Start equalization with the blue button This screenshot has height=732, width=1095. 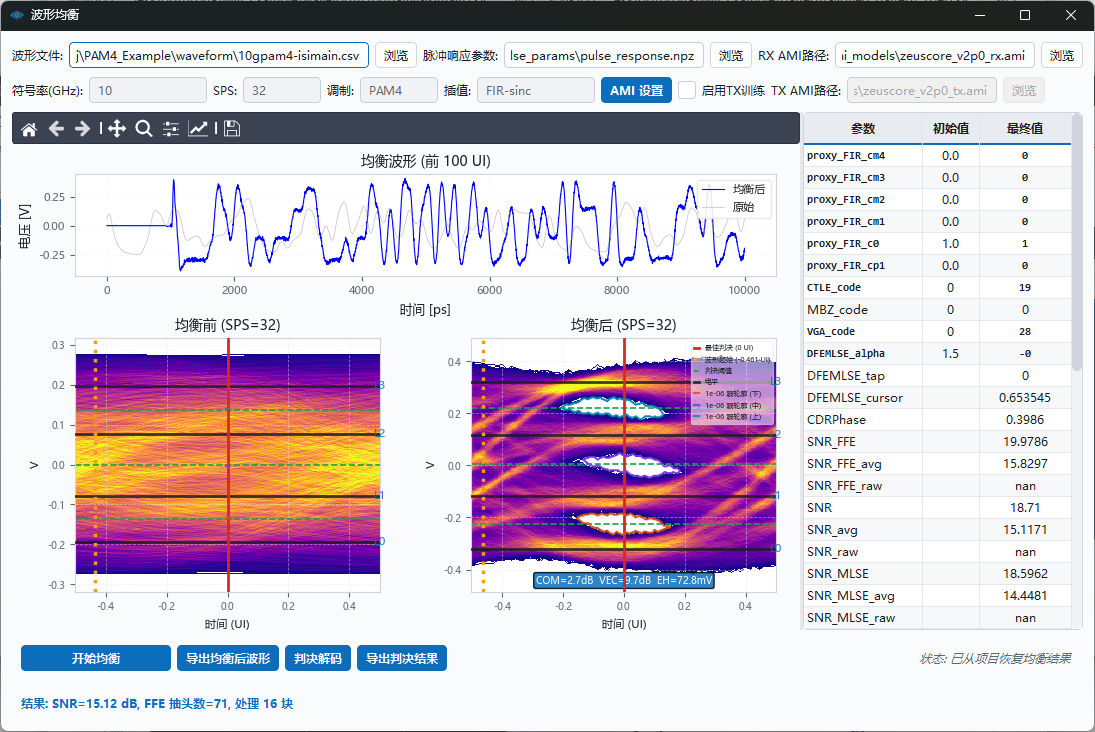coord(96,658)
